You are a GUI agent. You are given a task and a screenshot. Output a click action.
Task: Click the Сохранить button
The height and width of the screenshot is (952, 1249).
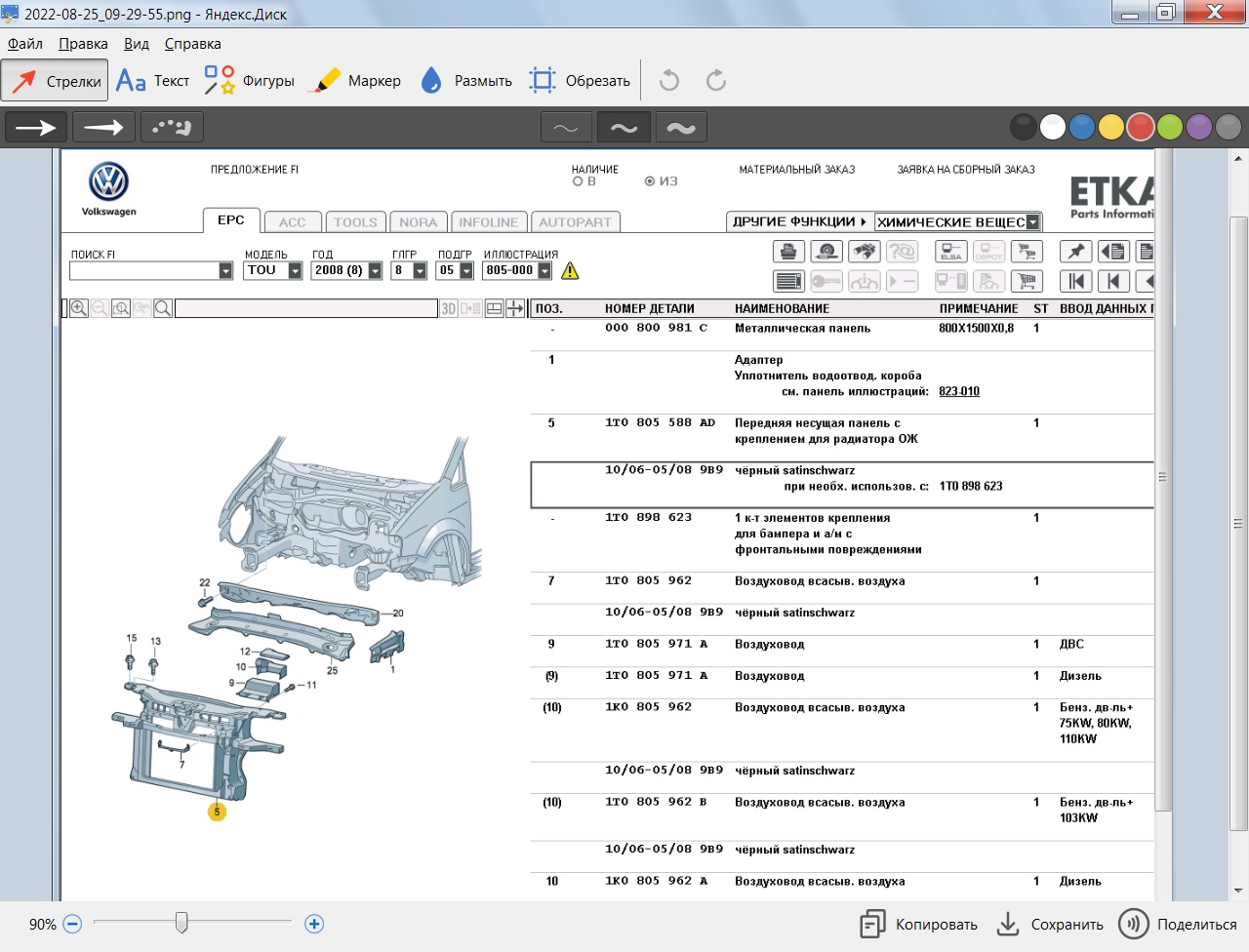point(1050,925)
